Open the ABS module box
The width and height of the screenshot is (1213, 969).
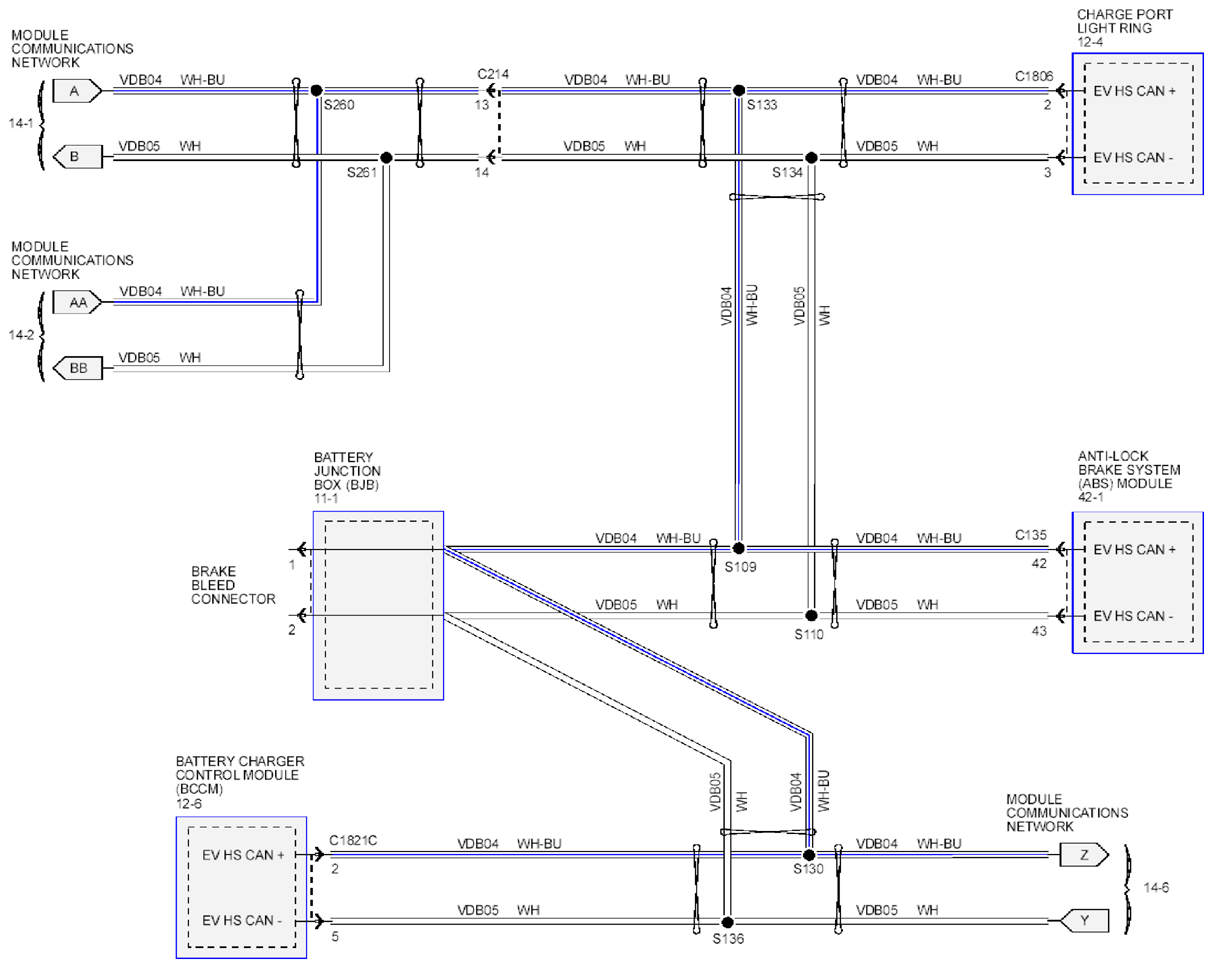(x=1137, y=583)
